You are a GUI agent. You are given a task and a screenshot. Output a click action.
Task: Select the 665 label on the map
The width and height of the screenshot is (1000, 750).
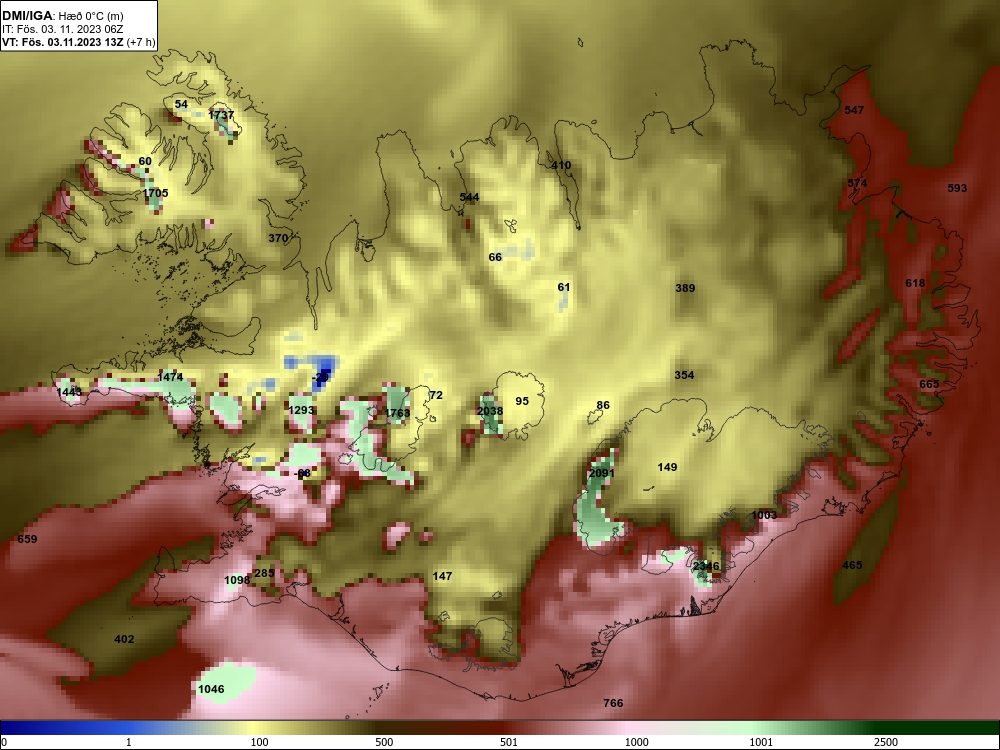[x=929, y=385]
